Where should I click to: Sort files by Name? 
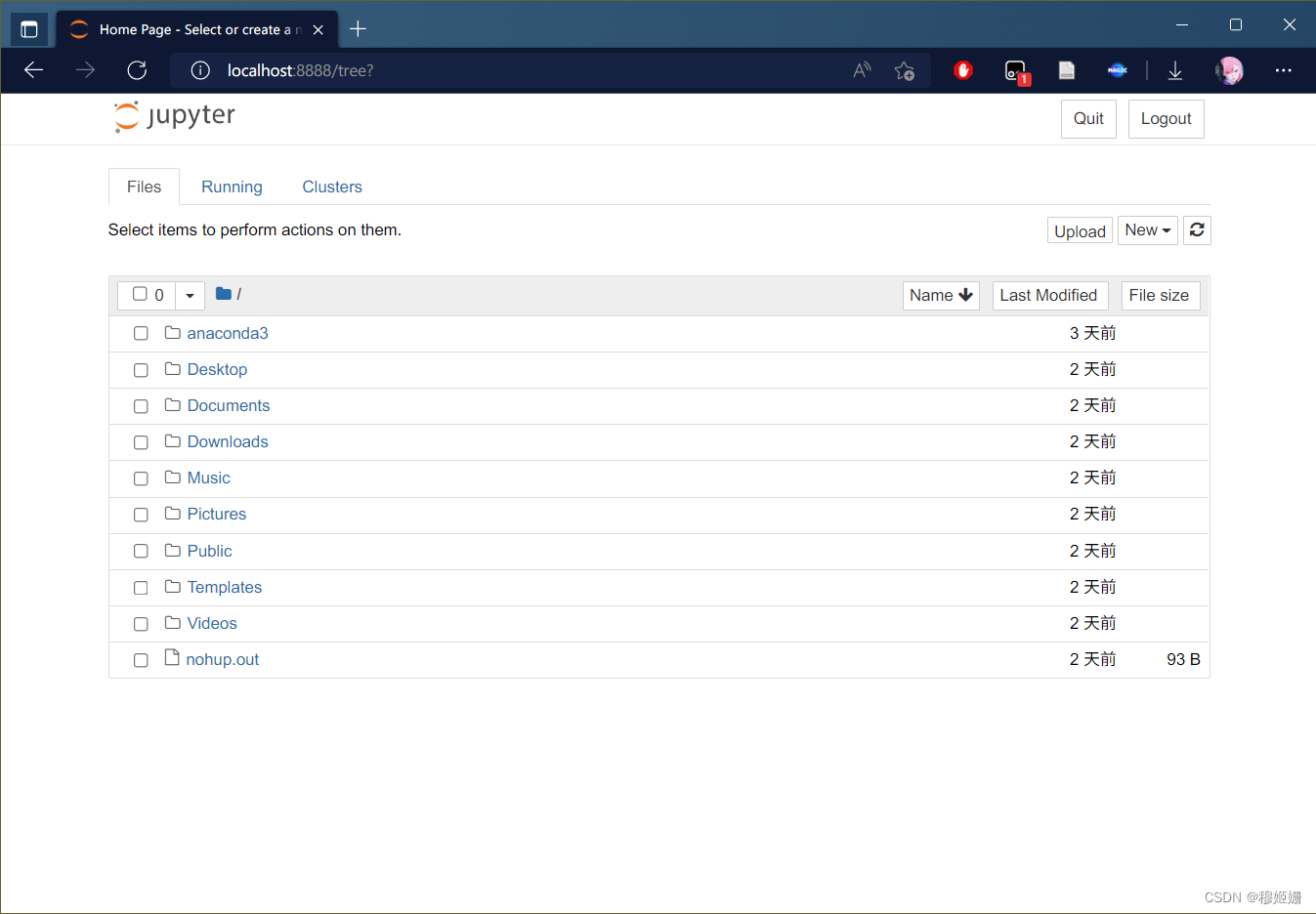click(940, 295)
